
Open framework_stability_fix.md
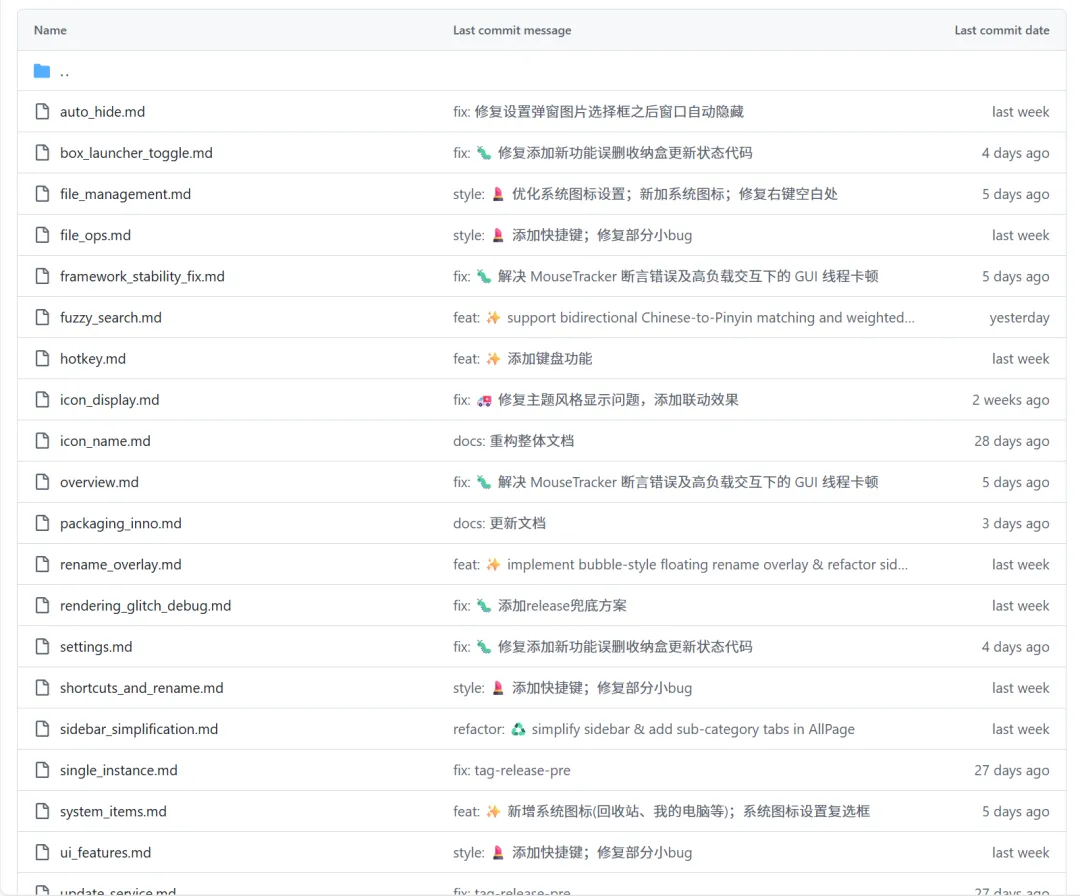click(x=142, y=277)
